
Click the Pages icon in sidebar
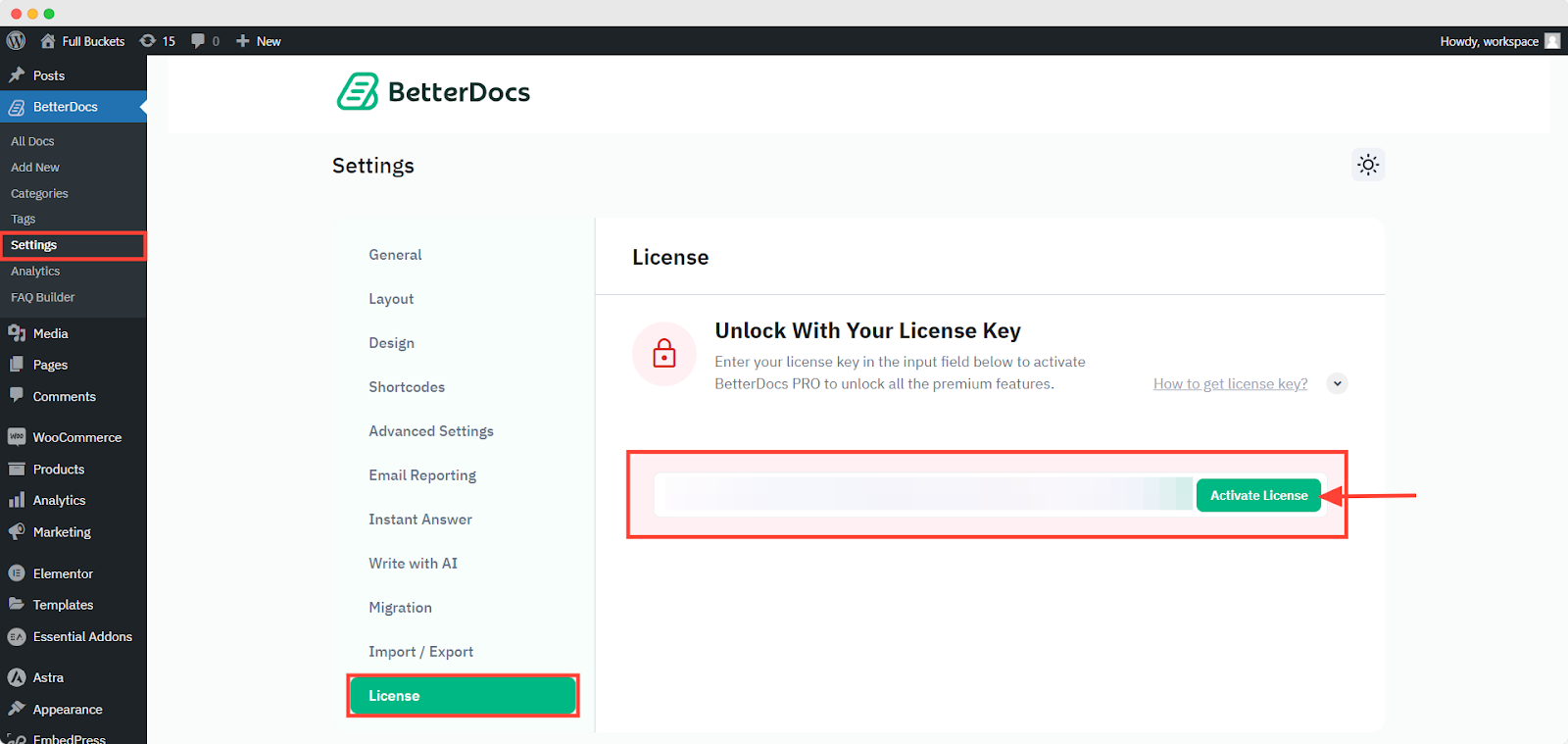point(17,365)
